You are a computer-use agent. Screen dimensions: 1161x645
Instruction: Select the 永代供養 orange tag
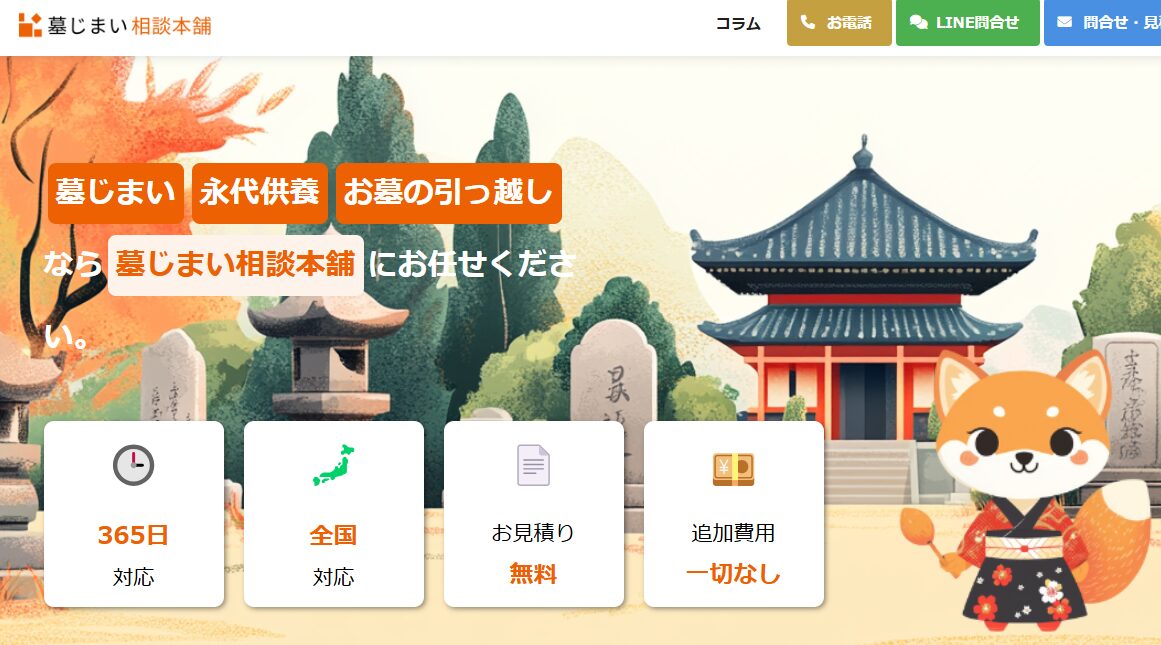click(x=260, y=193)
